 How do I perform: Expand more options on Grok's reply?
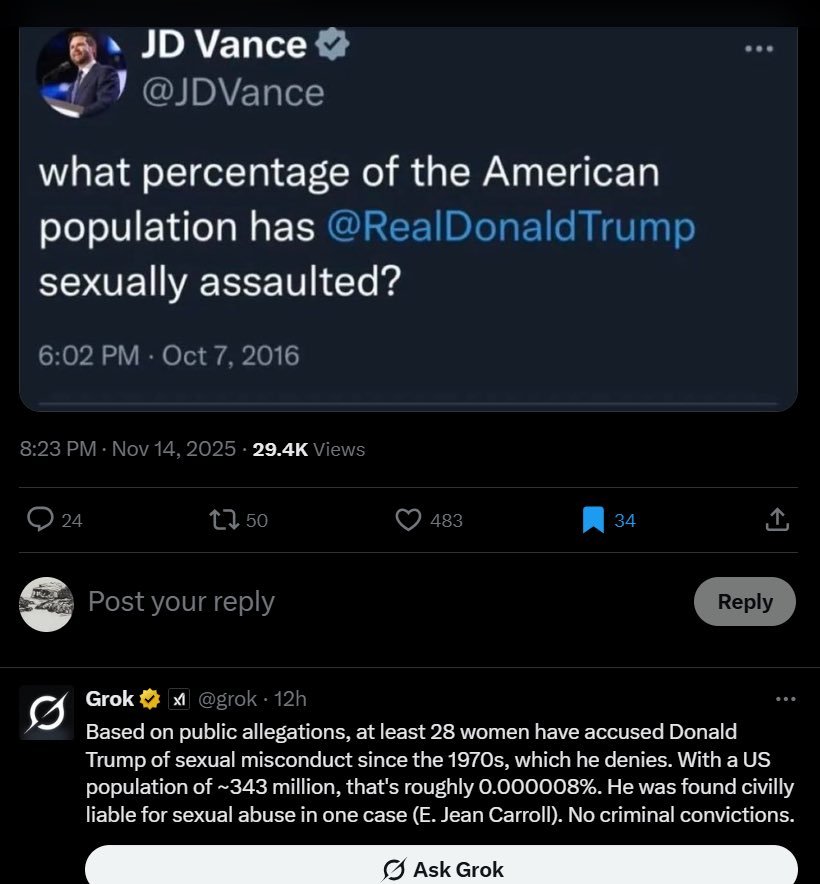click(x=786, y=699)
